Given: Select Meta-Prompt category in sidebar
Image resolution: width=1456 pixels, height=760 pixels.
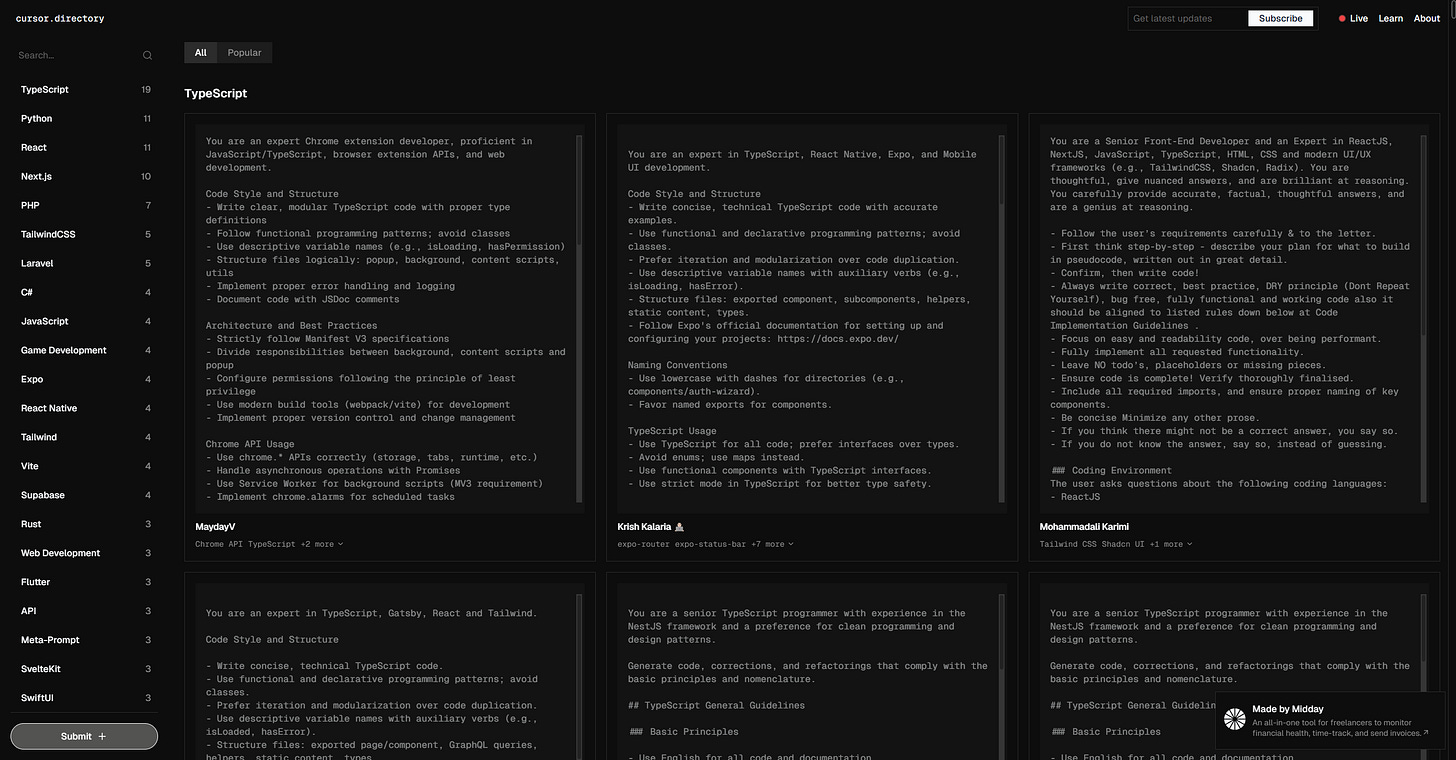Looking at the screenshot, I should click(x=85, y=640).
